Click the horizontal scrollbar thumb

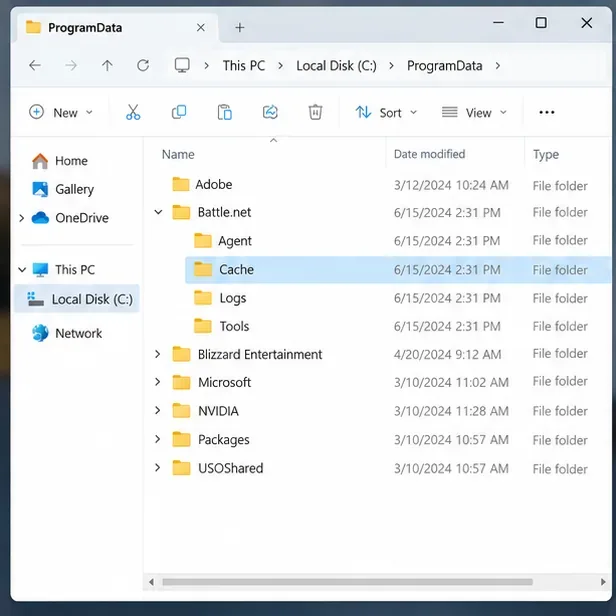click(347, 582)
